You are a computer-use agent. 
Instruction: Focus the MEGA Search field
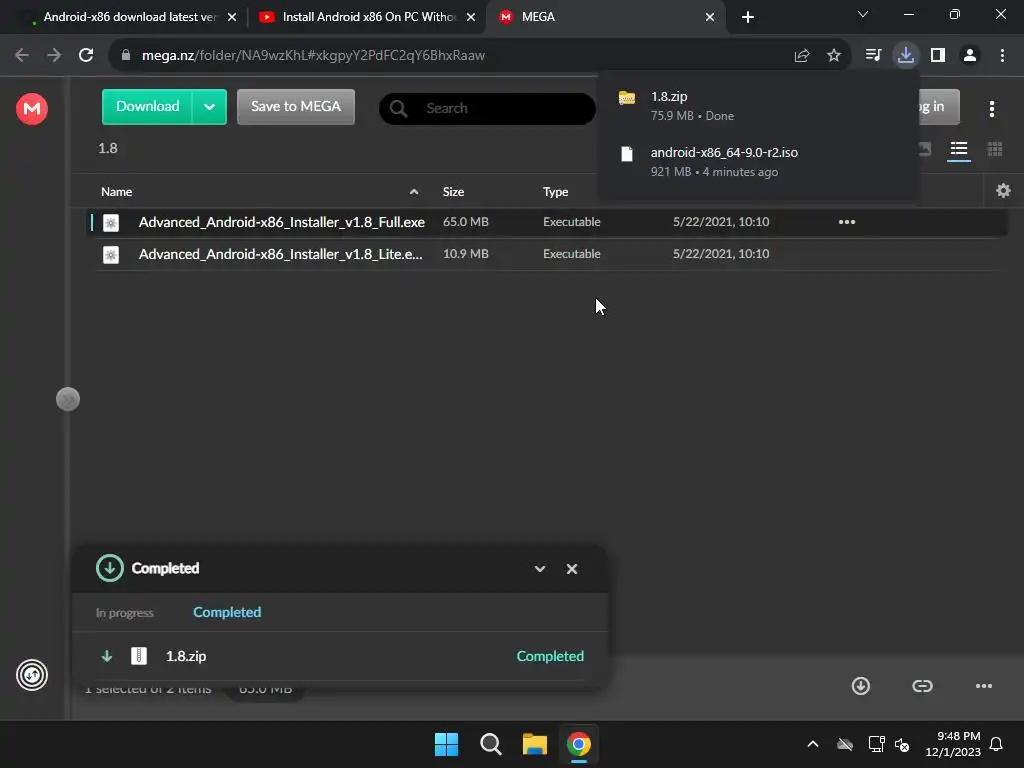(487, 108)
